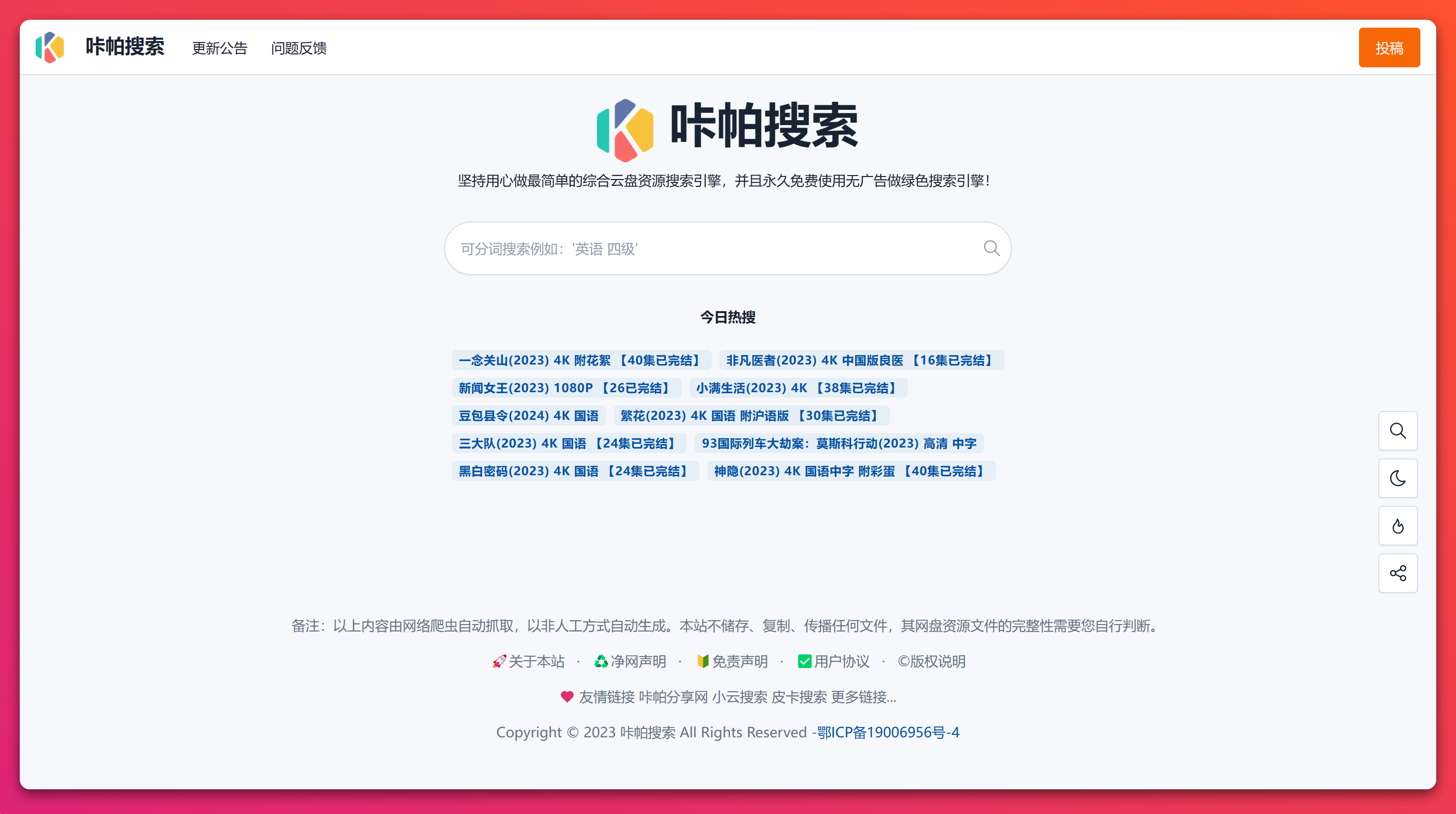This screenshot has height=814, width=1456.
Task: Toggle dark mode with the moon icon
Action: click(x=1398, y=478)
